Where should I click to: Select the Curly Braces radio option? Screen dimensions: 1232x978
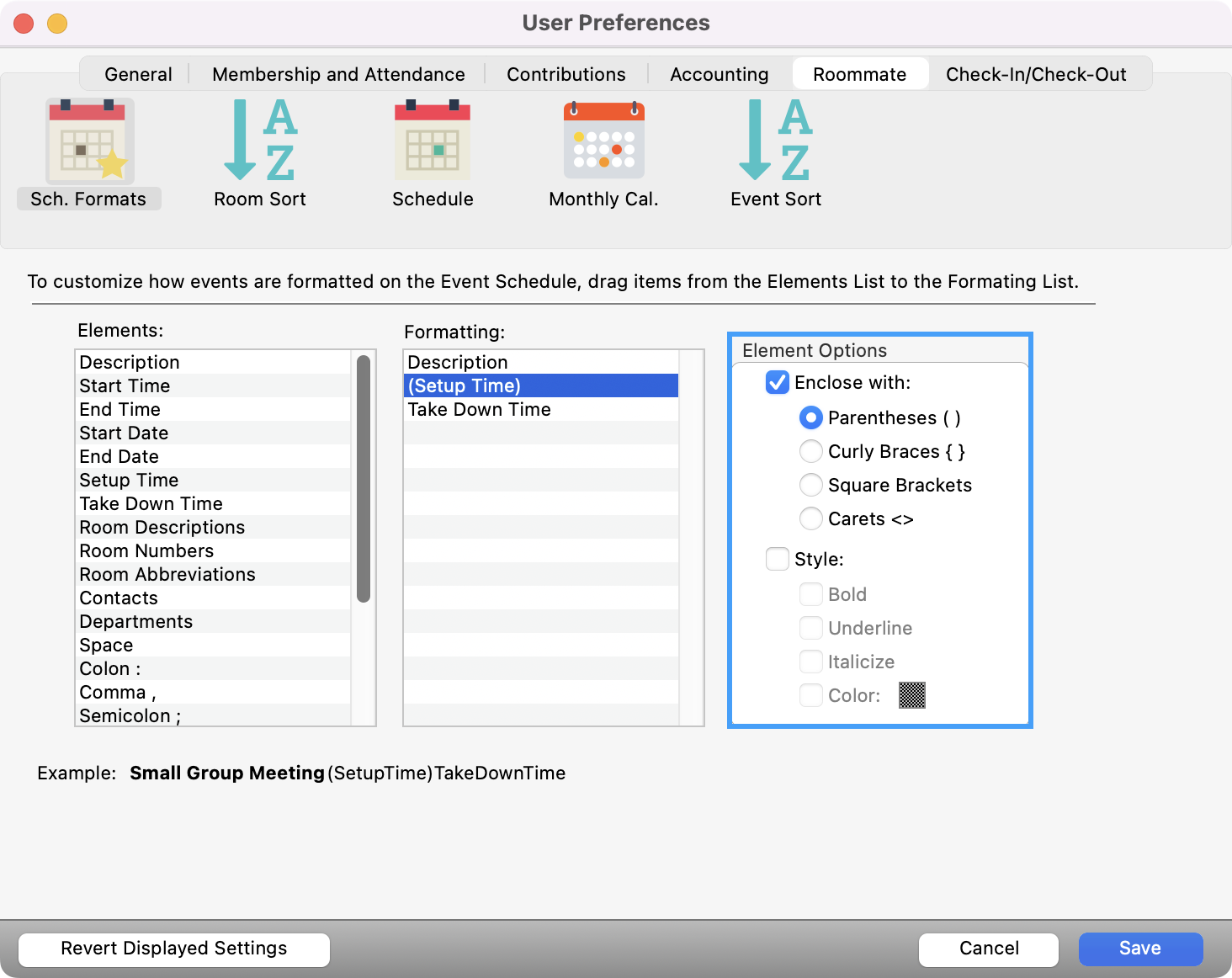[811, 452]
